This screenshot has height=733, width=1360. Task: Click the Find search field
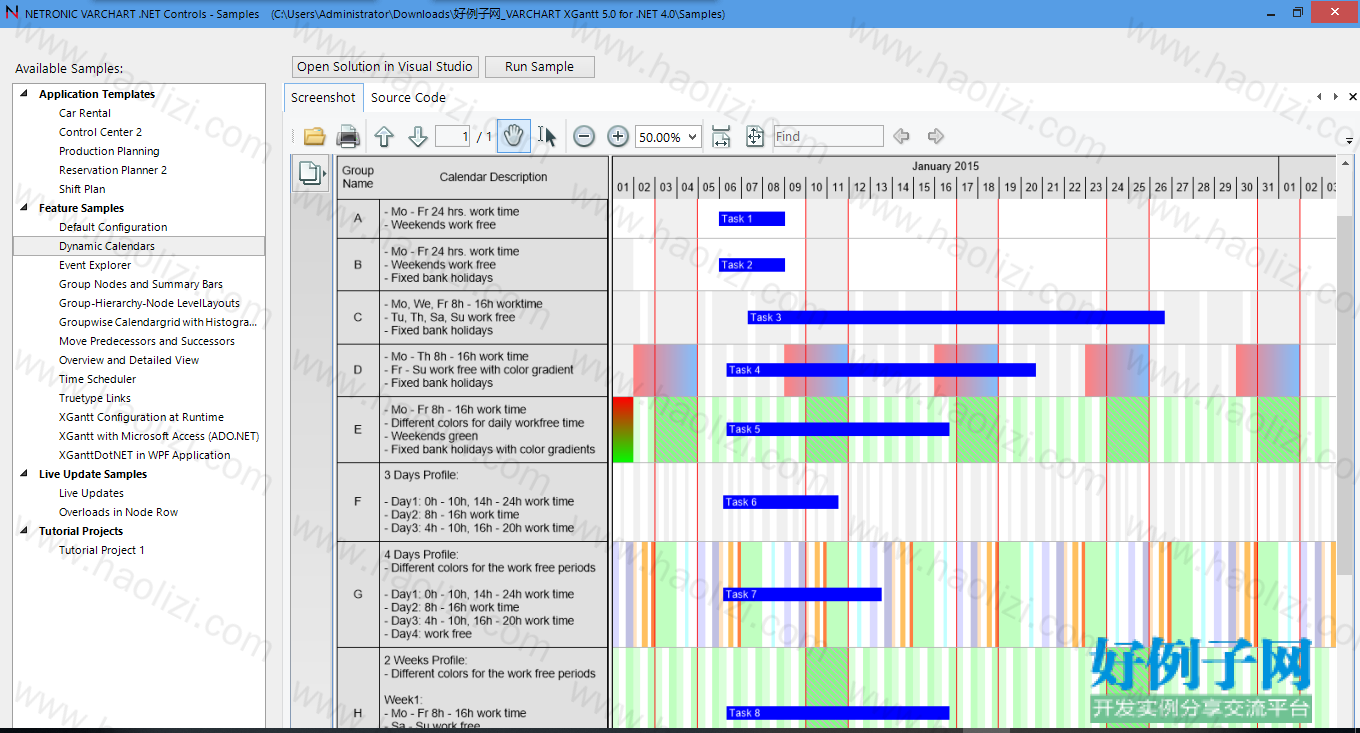pyautogui.click(x=829, y=136)
